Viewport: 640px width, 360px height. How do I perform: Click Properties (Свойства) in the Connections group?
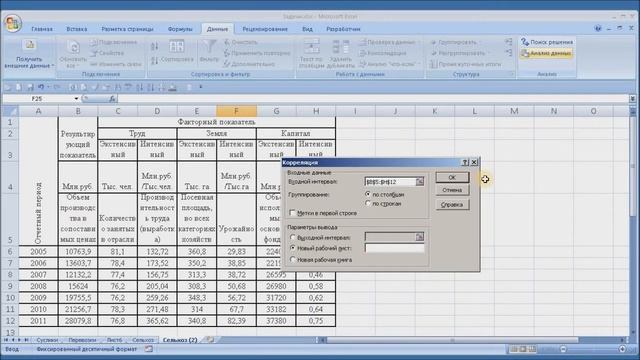tap(107, 53)
